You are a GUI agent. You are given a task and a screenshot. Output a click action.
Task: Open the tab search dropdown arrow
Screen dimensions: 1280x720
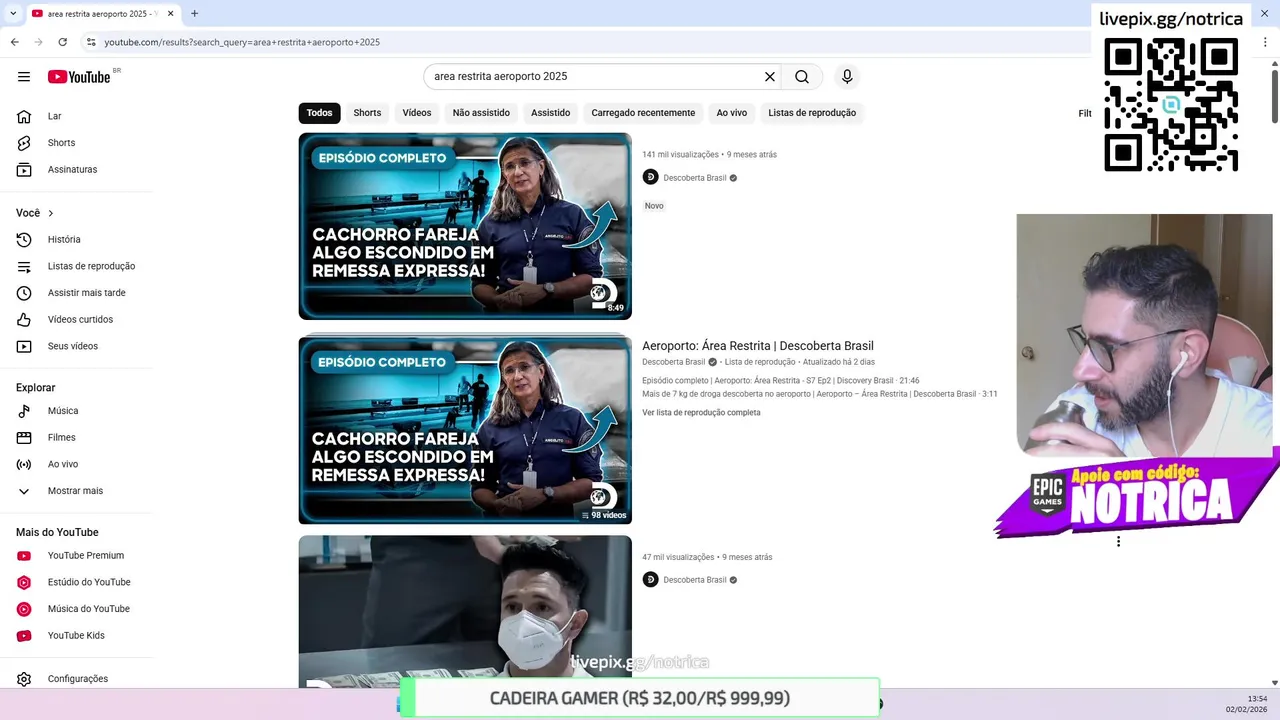coord(13,14)
